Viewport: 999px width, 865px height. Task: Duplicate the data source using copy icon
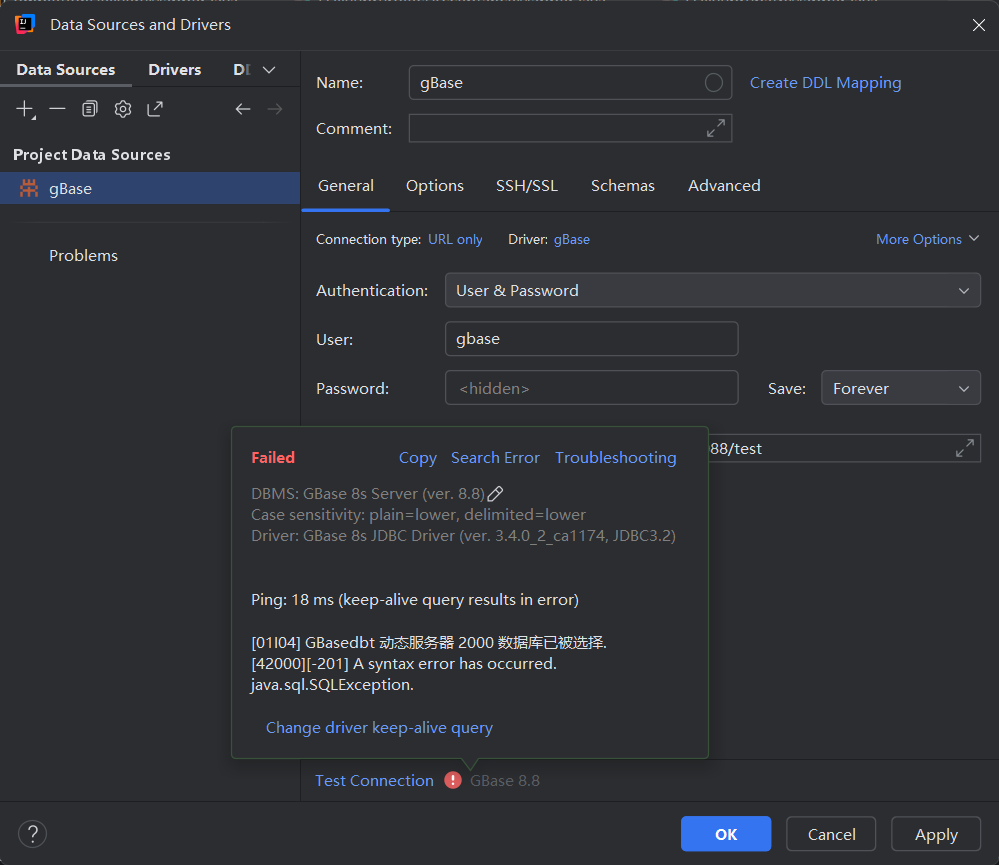click(90, 109)
